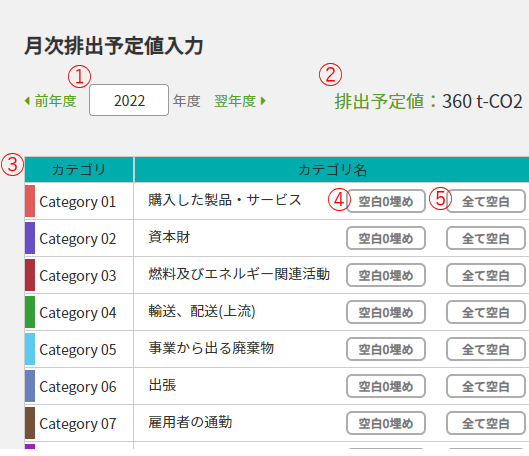Click the green Category 04 color swatch
The height and width of the screenshot is (456, 529).
(x=30, y=312)
